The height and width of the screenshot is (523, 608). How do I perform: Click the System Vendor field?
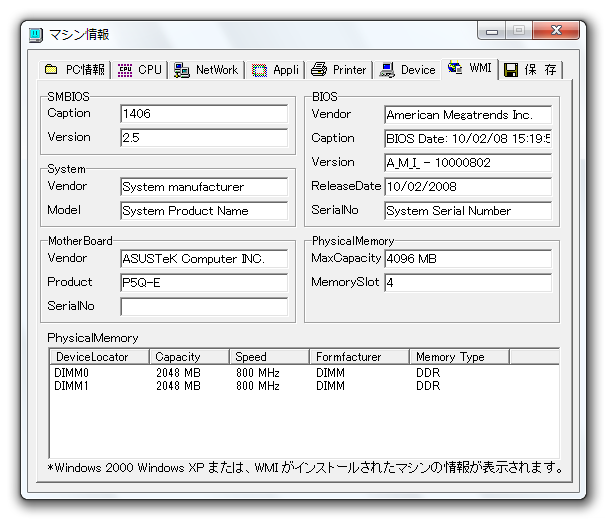(x=204, y=187)
